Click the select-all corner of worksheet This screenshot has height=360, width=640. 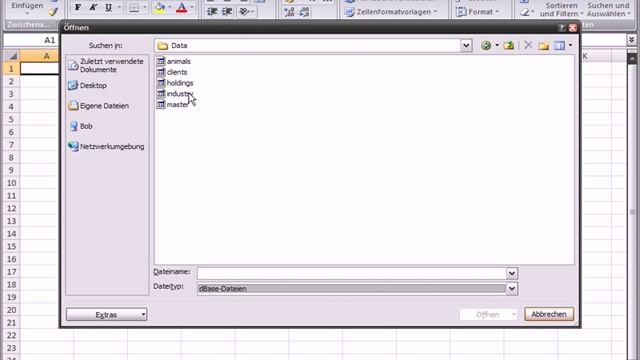pyautogui.click(x=11, y=56)
